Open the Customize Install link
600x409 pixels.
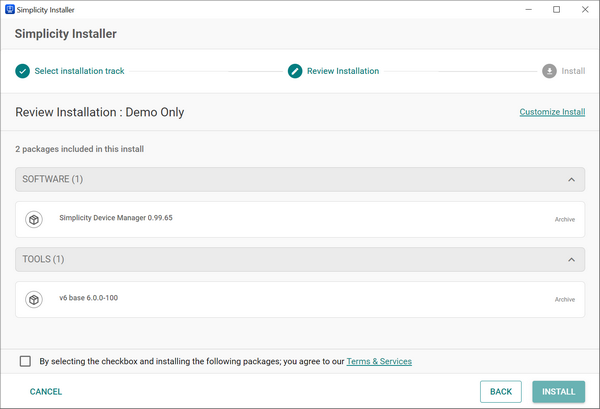click(552, 112)
